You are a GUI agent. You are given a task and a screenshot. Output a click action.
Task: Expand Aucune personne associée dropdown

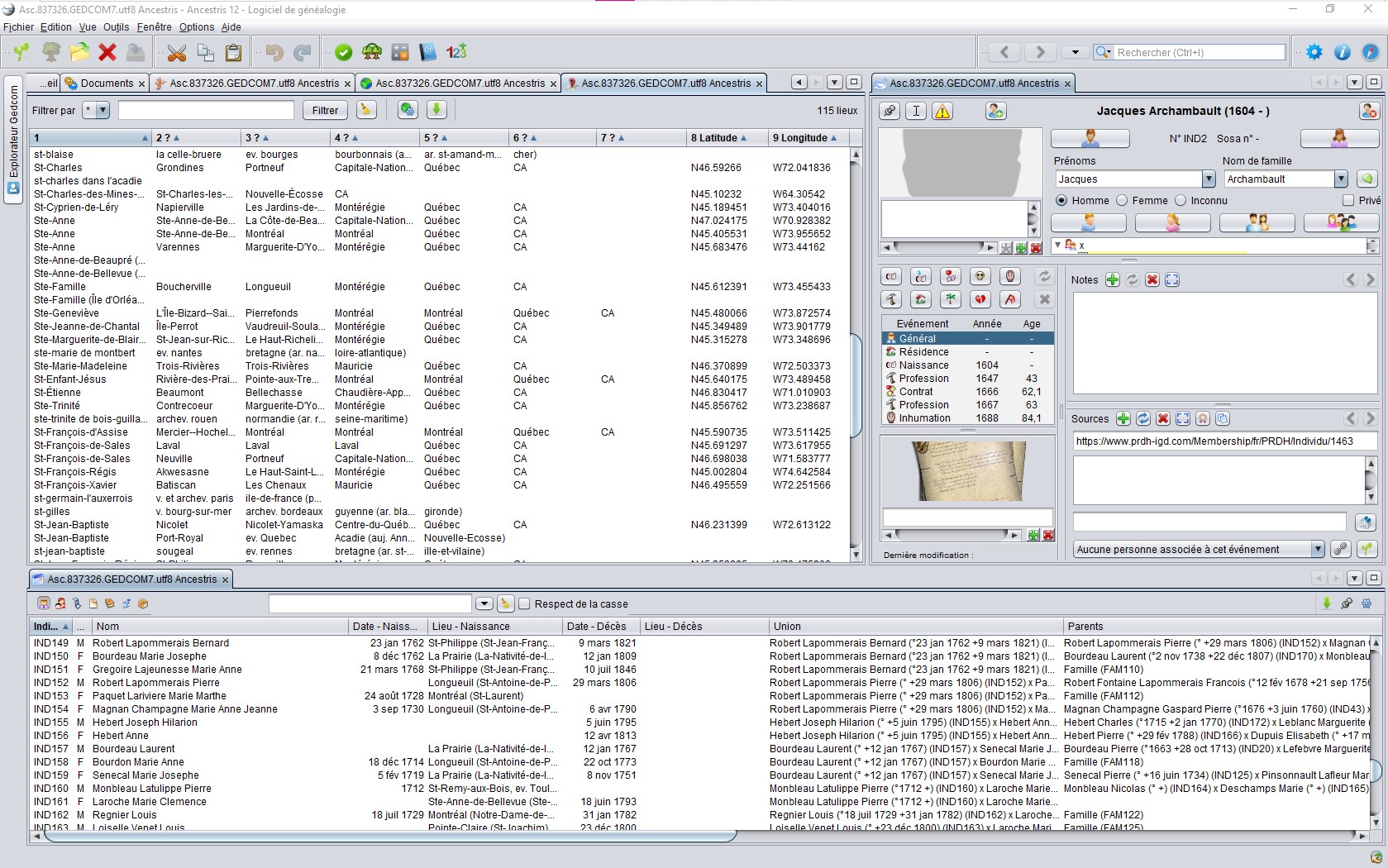[x=1318, y=550]
